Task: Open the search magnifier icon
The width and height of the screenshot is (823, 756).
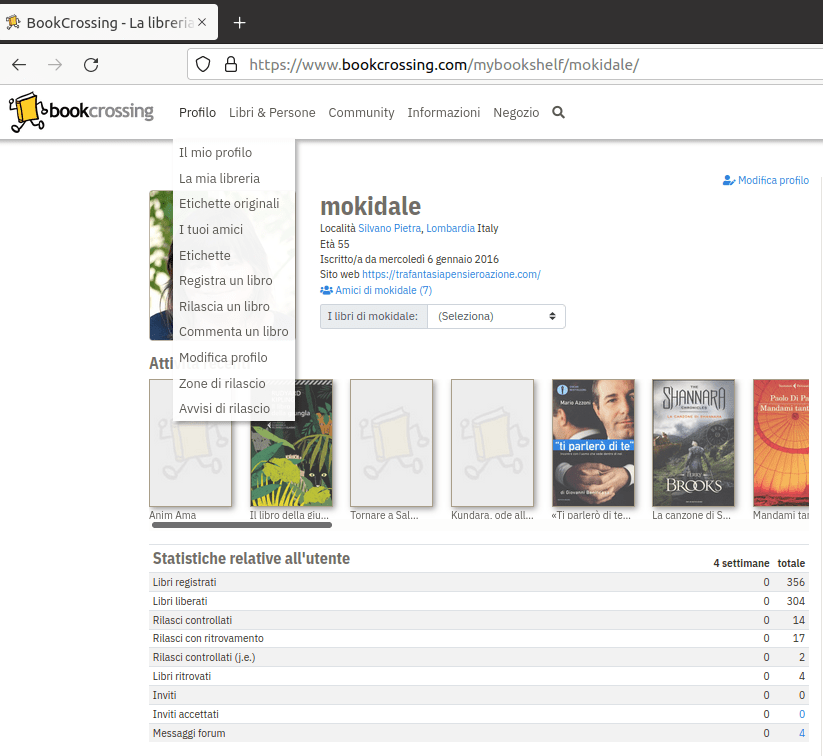Action: pos(558,113)
